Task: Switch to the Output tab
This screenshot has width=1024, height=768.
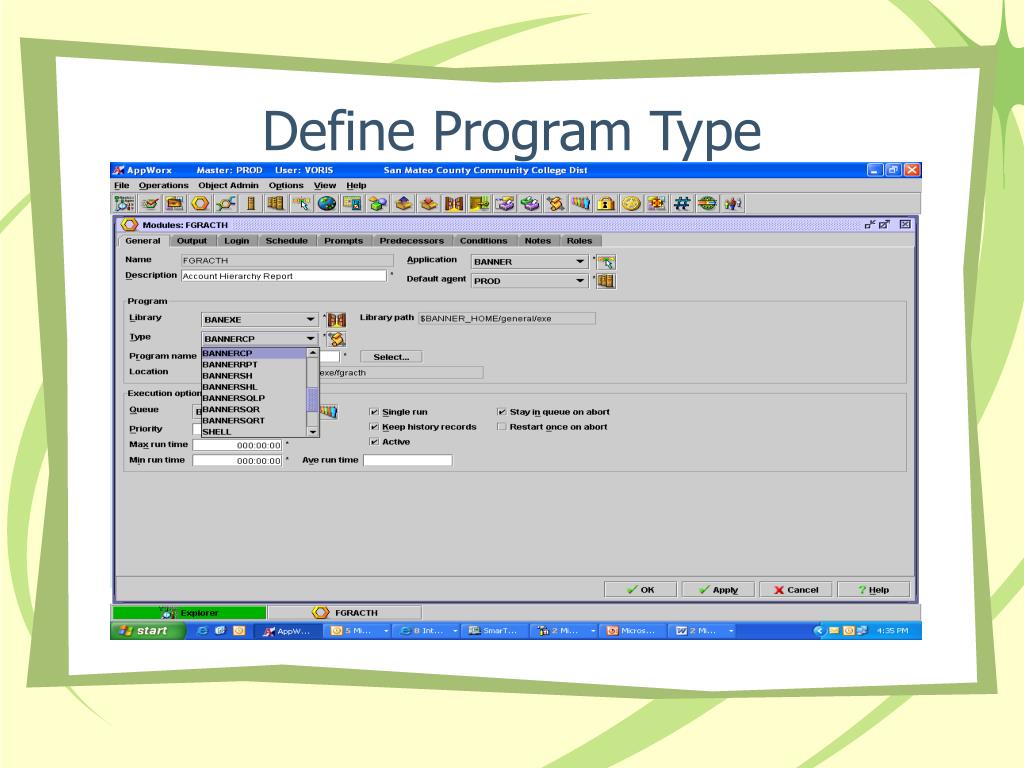Action: tap(191, 241)
